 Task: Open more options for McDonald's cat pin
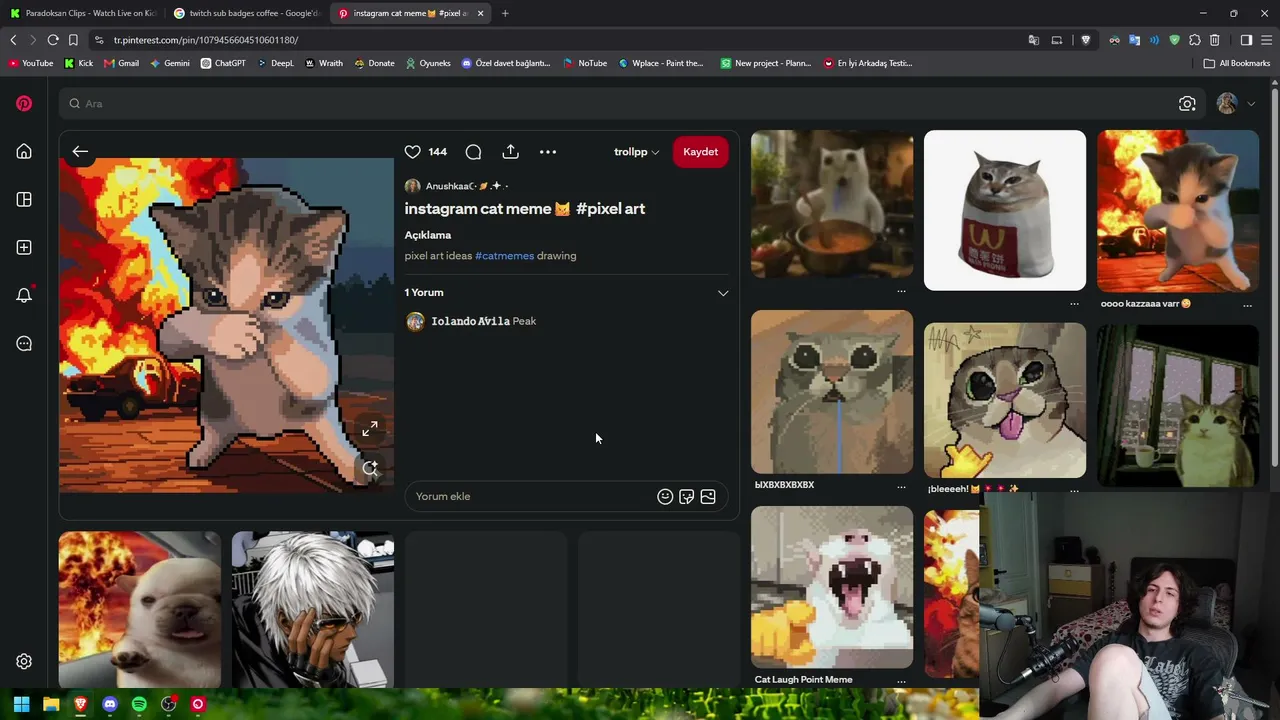pyautogui.click(x=1074, y=303)
